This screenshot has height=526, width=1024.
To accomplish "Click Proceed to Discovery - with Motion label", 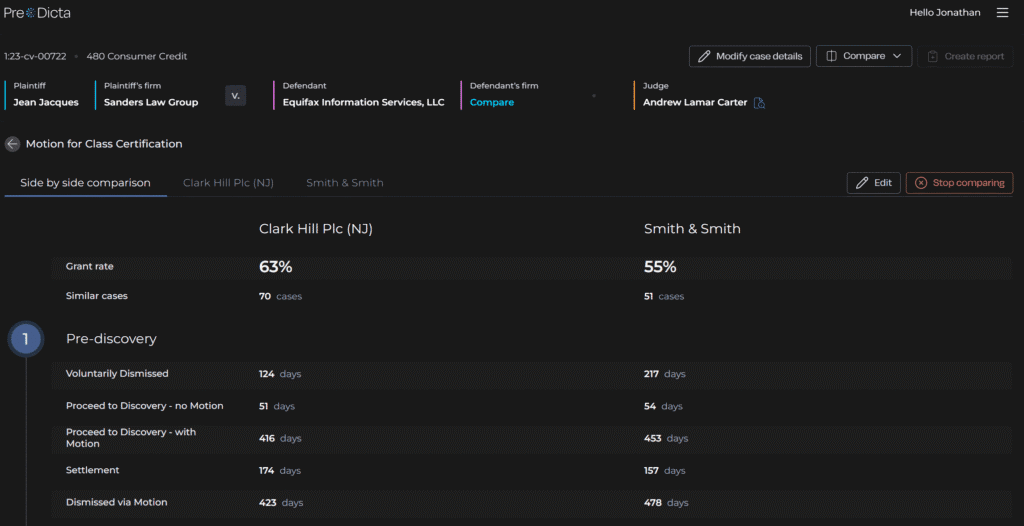I will pyautogui.click(x=131, y=438).
